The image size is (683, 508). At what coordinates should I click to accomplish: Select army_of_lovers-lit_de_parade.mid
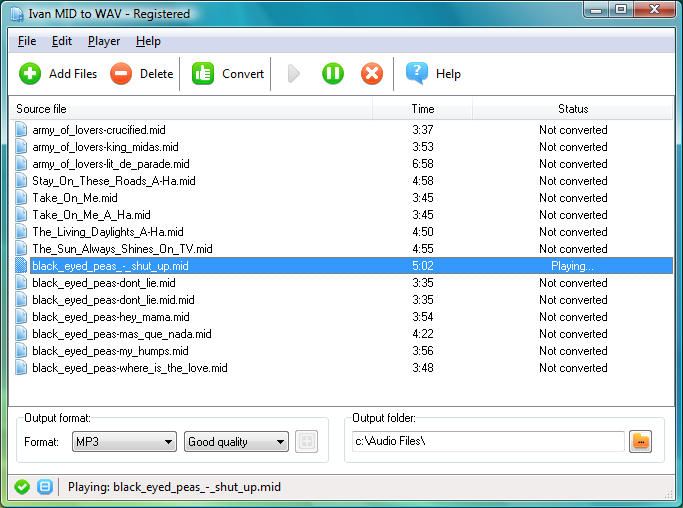click(x=111, y=164)
